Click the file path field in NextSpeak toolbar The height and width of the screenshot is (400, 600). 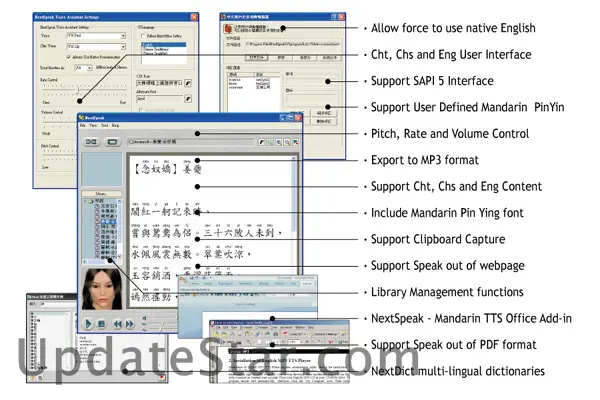pyautogui.click(x=192, y=142)
